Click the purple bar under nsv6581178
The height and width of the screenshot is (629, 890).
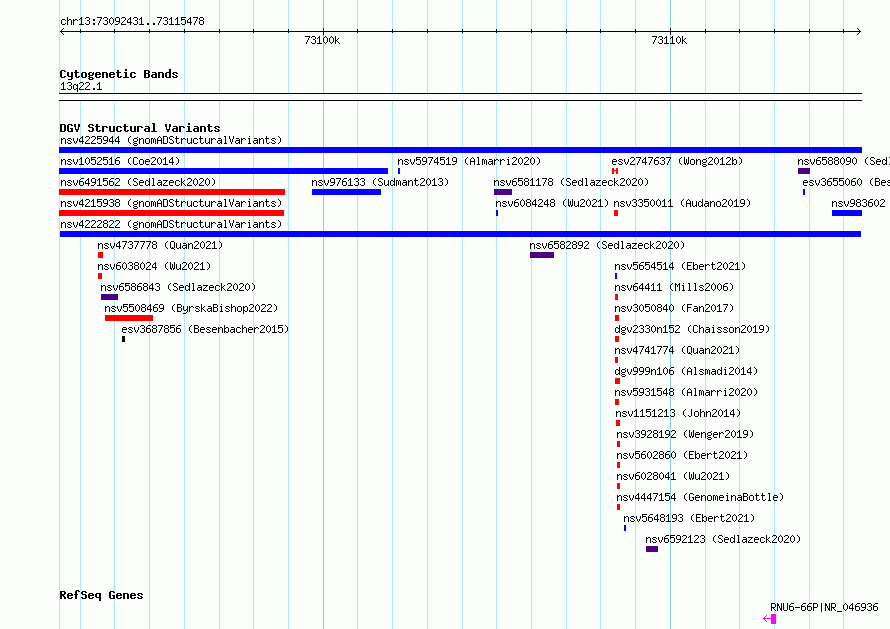point(503,192)
